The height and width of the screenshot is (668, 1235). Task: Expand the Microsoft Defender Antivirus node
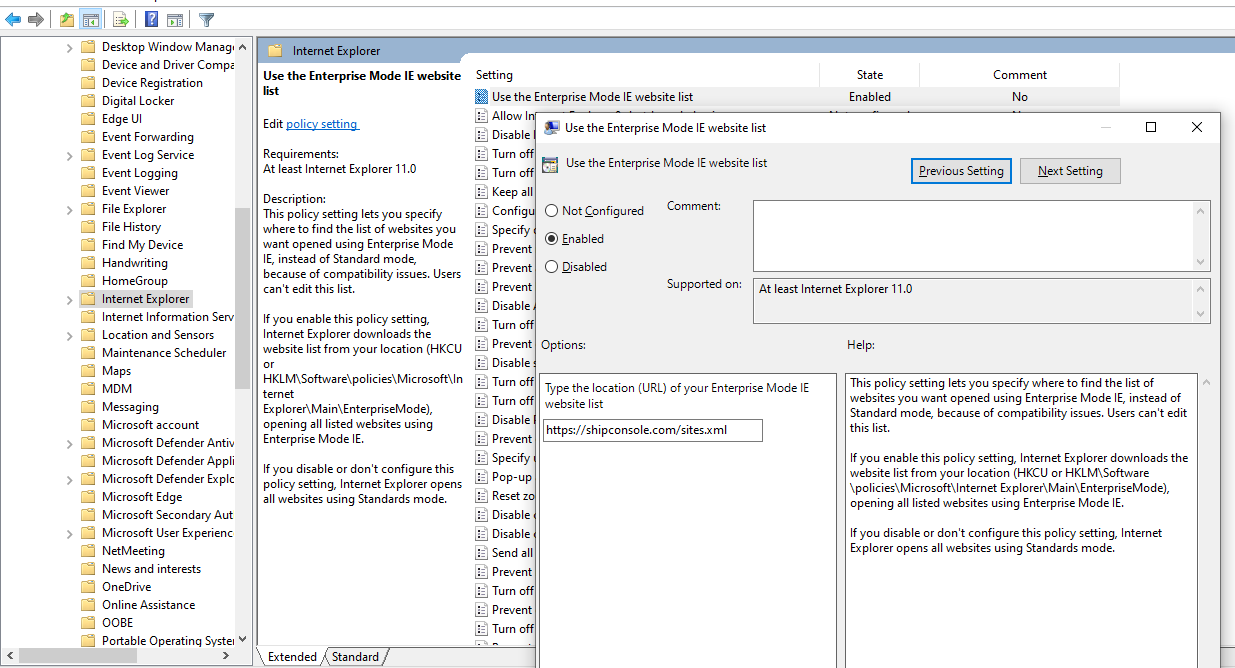click(69, 443)
